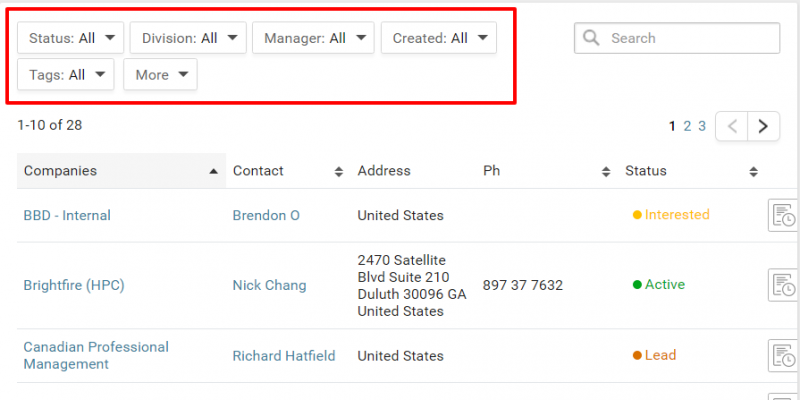Jump to page 3 of results
Screen dimensions: 800x400
[702, 126]
